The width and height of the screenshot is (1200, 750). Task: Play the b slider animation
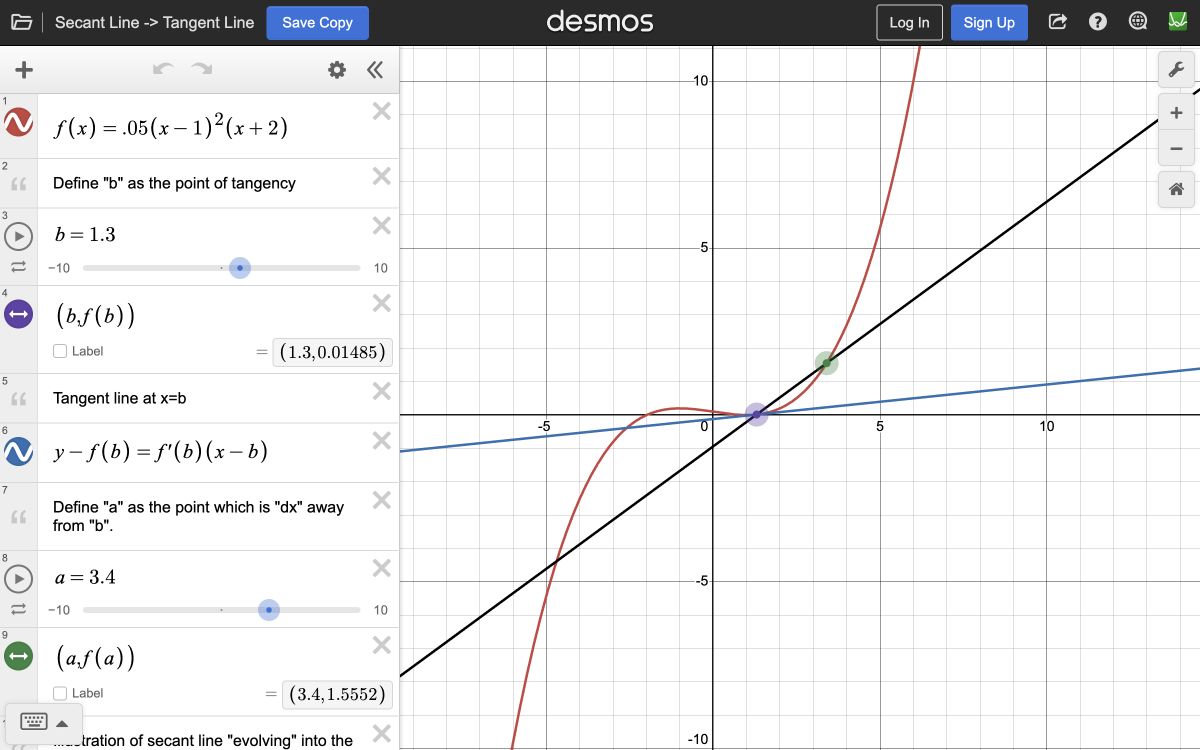click(19, 237)
